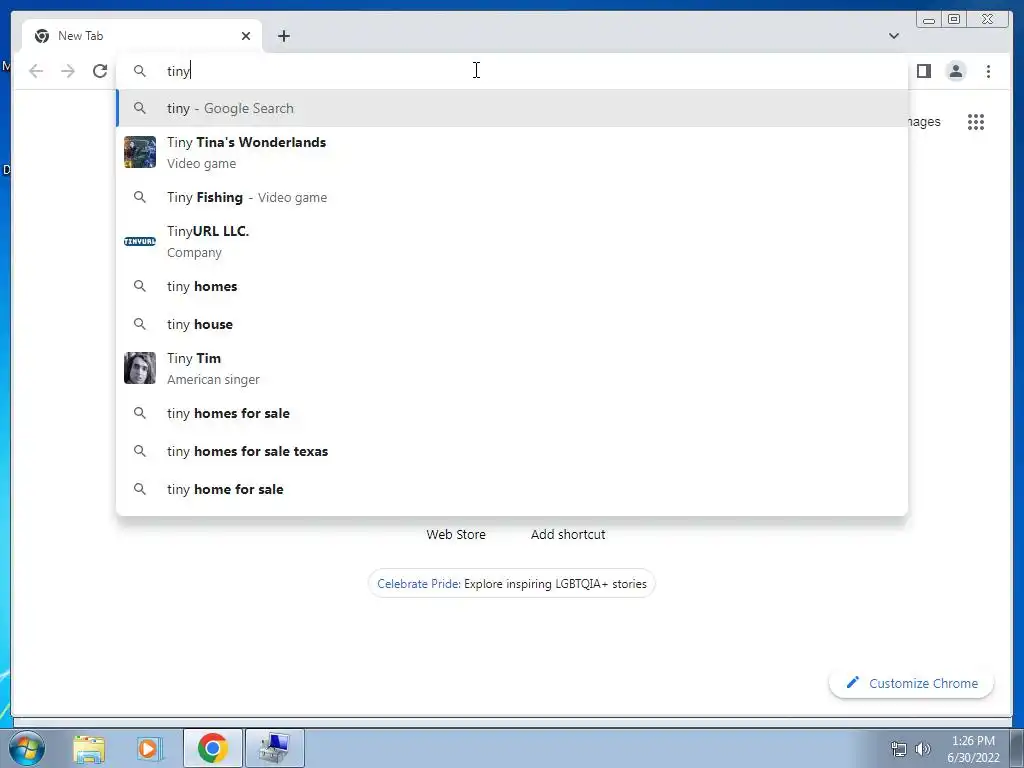Click search icon beside 'tiny homes'

click(x=140, y=286)
